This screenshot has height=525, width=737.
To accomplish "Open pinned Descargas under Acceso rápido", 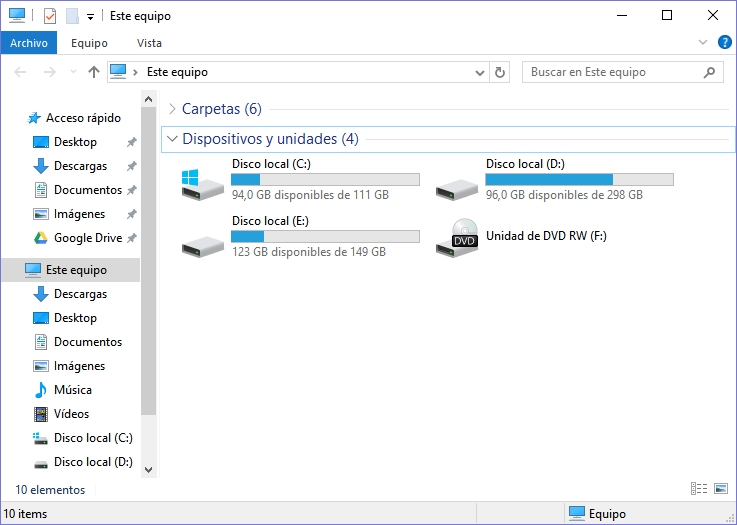I will point(80,166).
